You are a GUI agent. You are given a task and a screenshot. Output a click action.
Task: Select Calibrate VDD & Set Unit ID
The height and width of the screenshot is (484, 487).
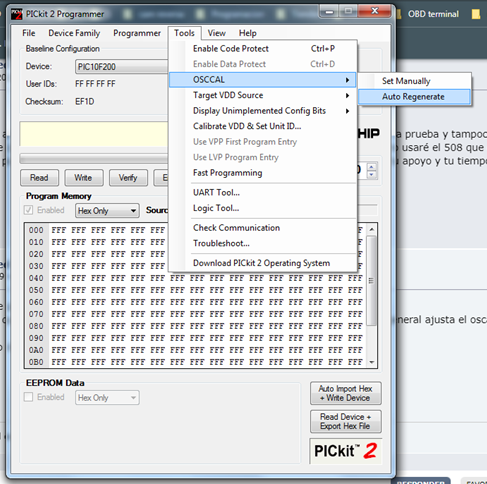[263, 126]
